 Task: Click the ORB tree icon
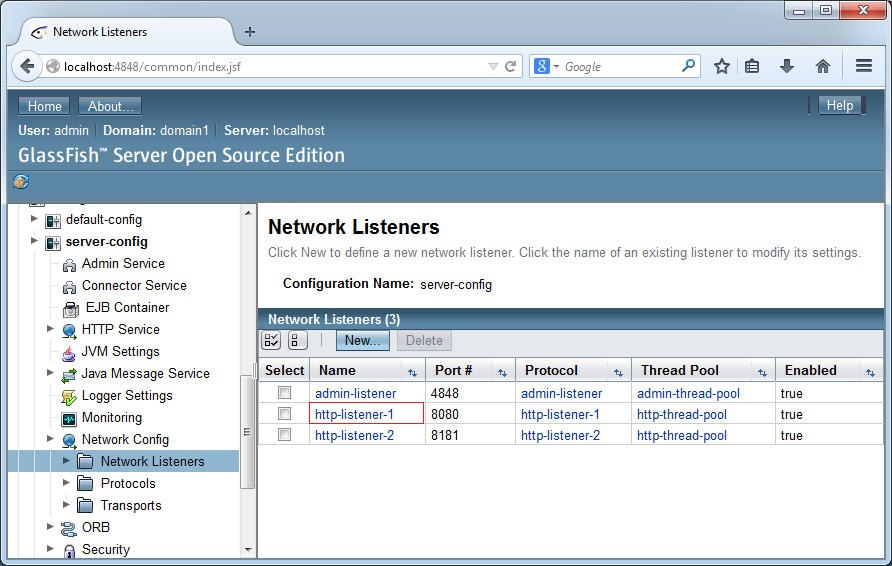[x=69, y=529]
